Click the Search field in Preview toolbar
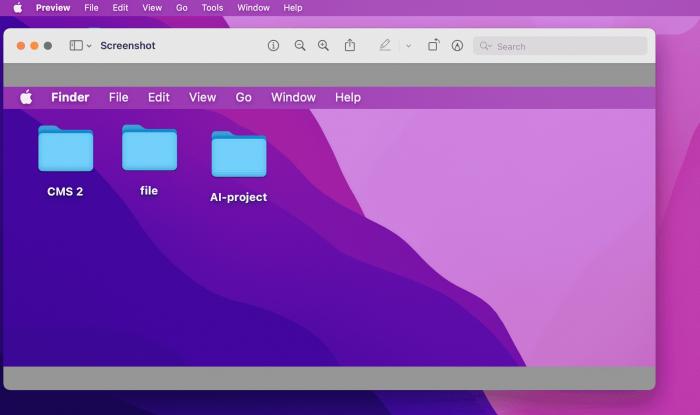 [560, 46]
